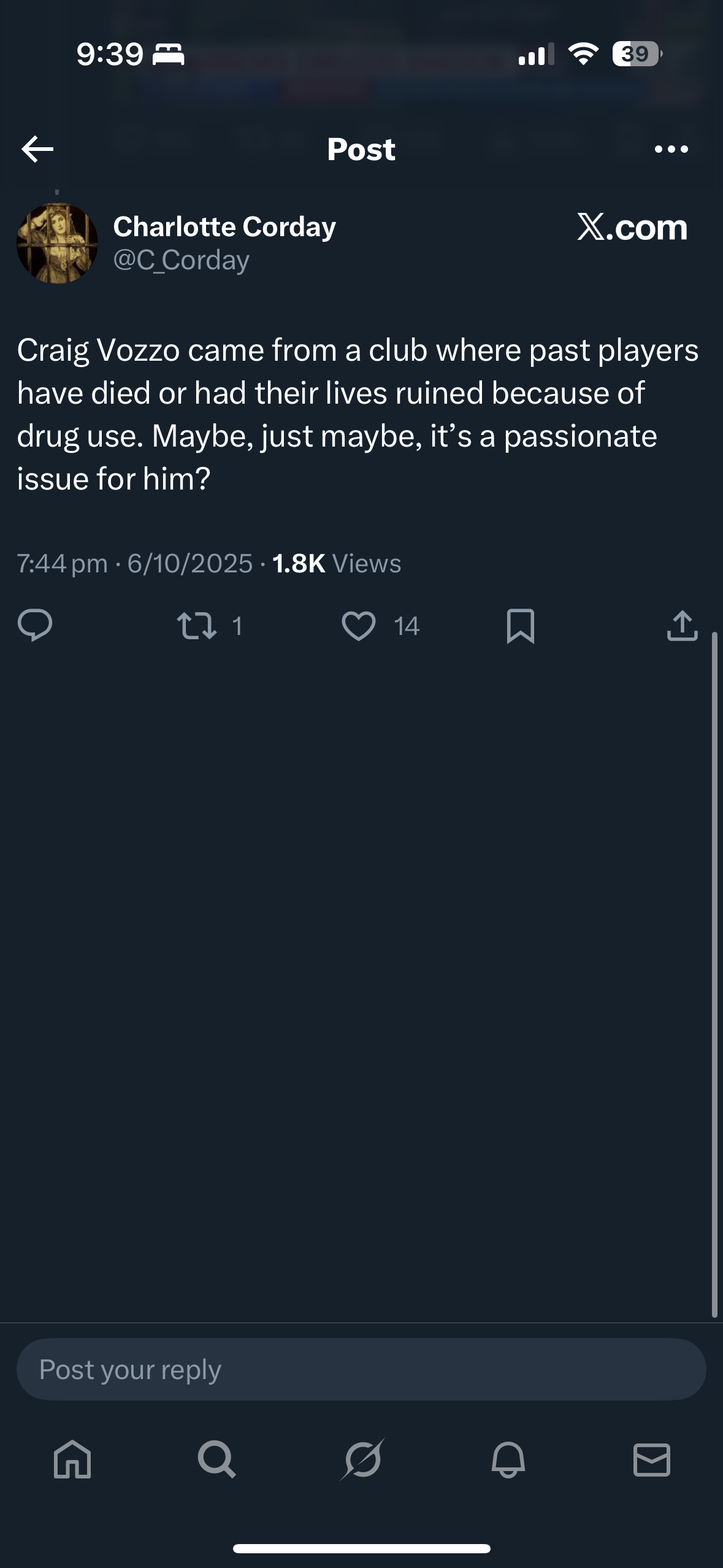Tap the post timestamp 7:44 pm

point(62,563)
